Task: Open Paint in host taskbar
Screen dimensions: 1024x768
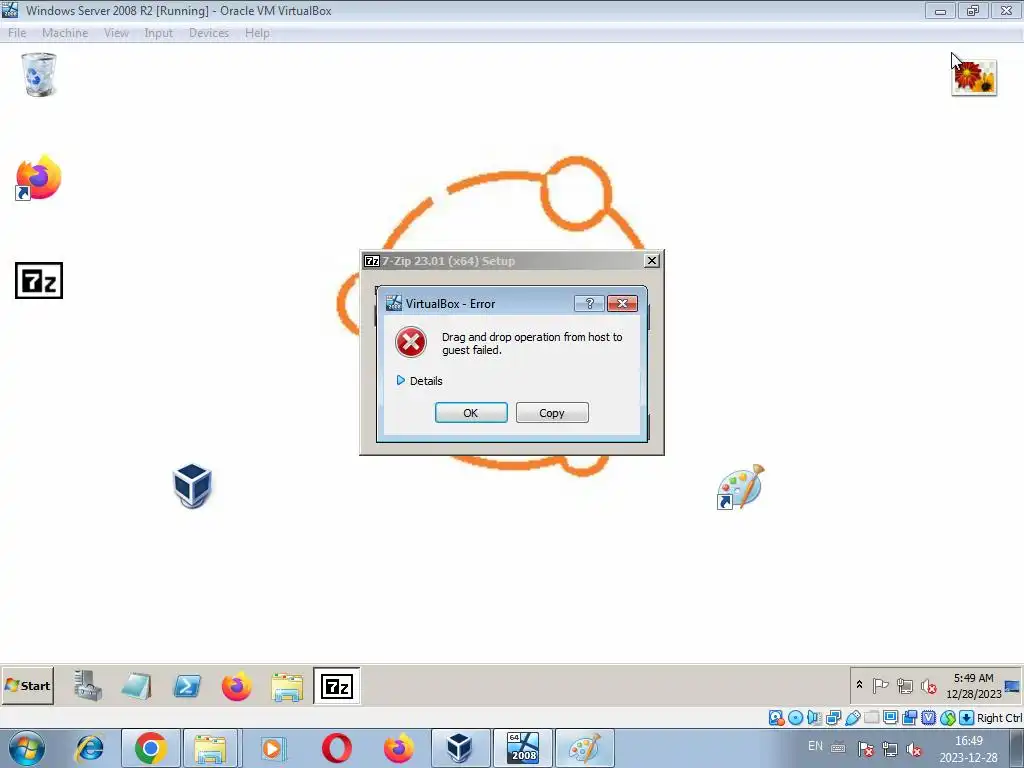Action: point(584,748)
